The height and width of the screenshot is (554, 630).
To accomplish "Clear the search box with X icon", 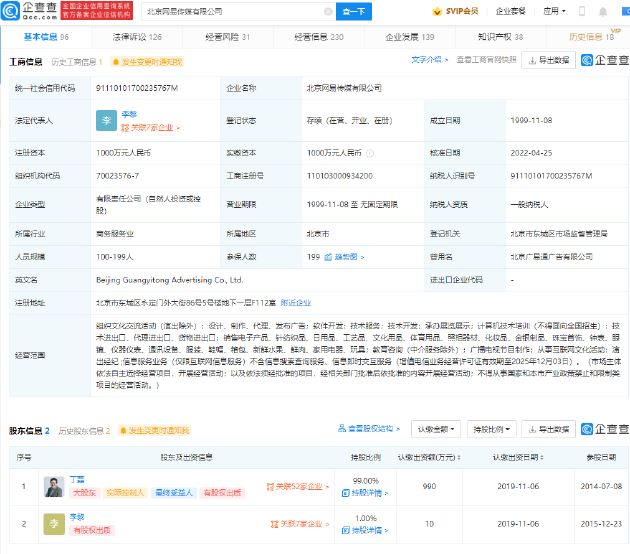I will click(x=327, y=11).
